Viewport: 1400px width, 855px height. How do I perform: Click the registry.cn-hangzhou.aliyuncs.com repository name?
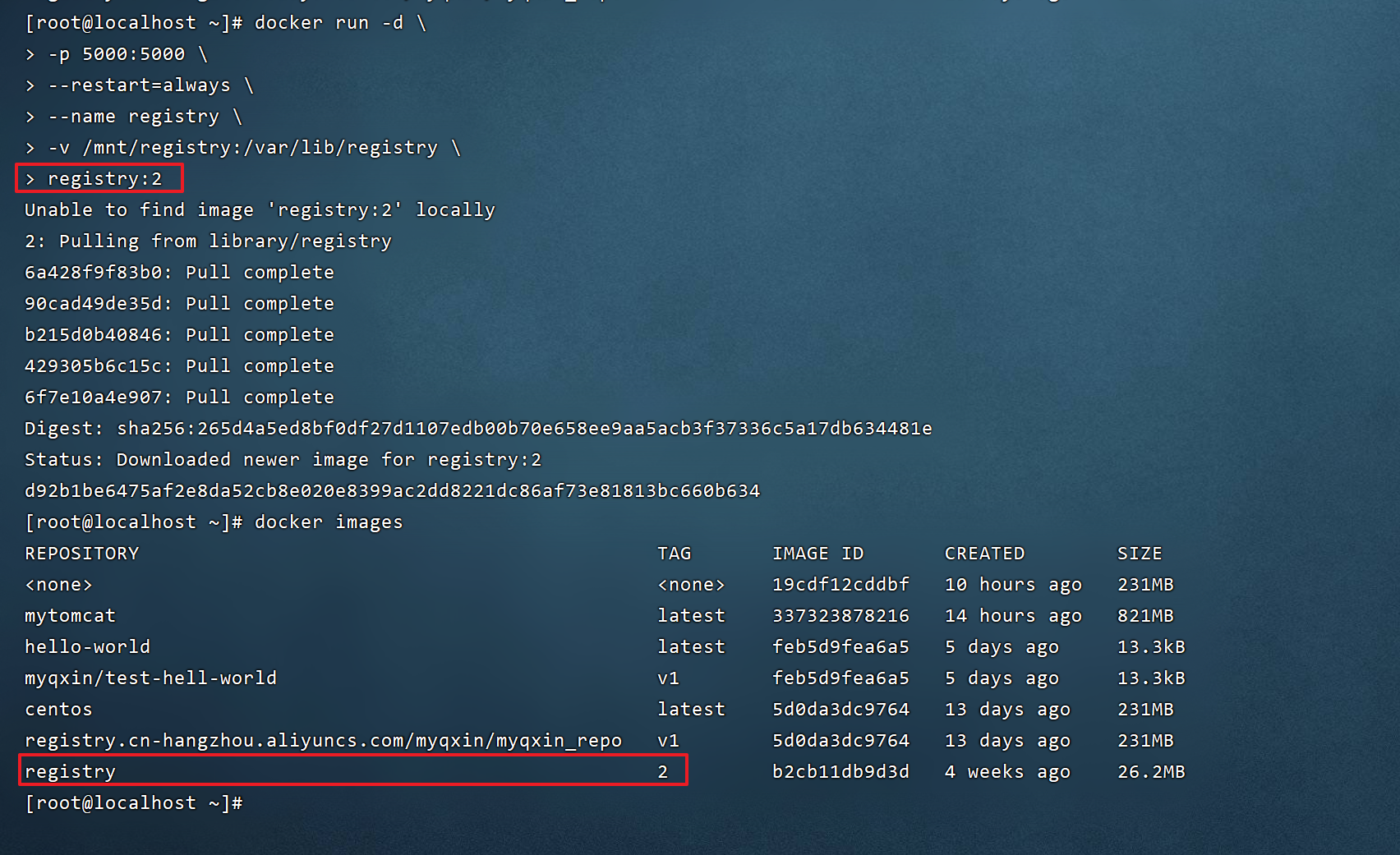[324, 741]
